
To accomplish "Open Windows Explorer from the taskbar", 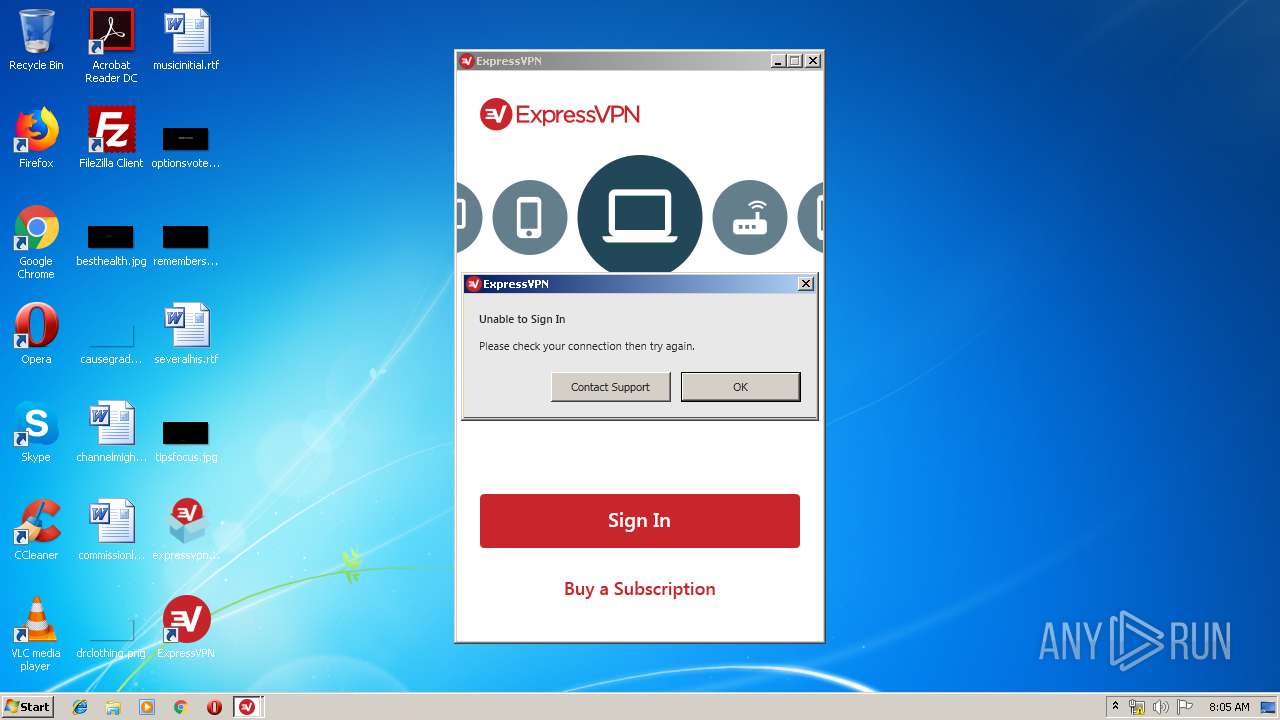I will (113, 707).
